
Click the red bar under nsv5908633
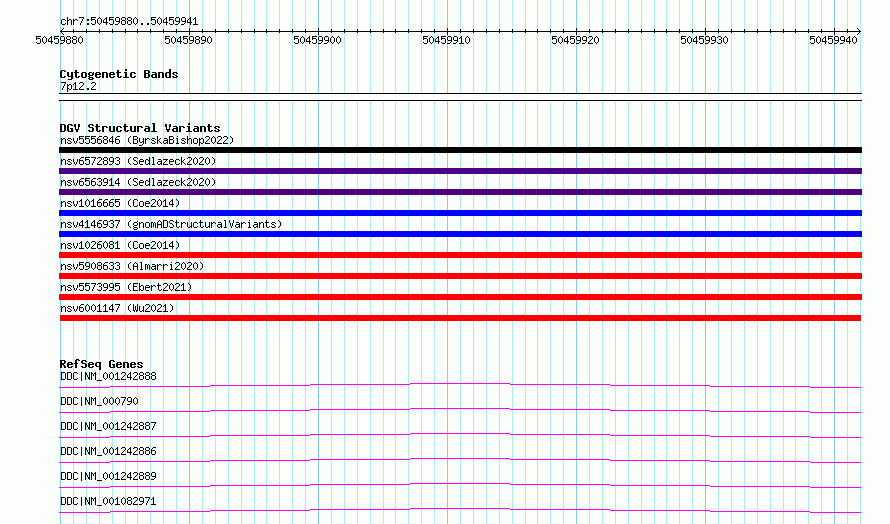pos(460,276)
